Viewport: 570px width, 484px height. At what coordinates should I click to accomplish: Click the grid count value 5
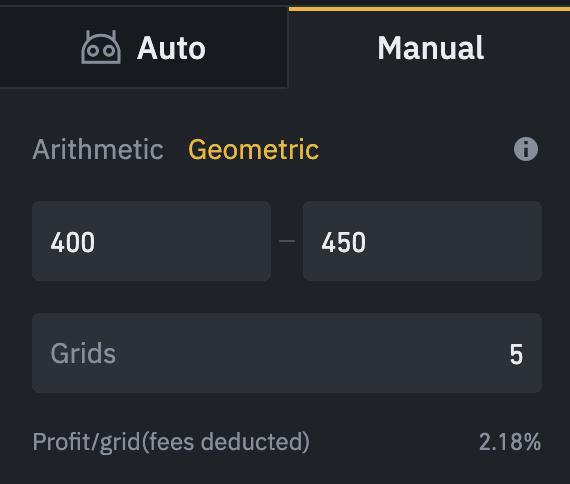pyautogui.click(x=516, y=354)
